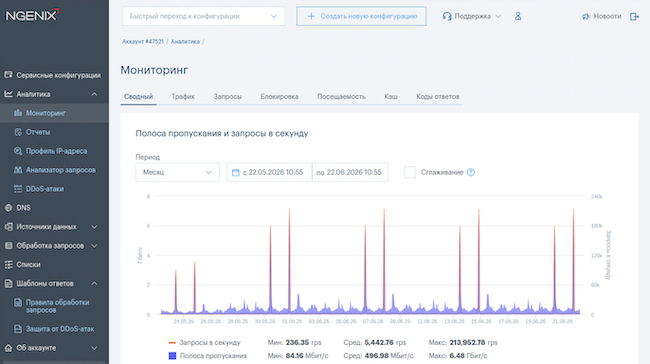Switch to the Коды ответов tab
Viewport: 650px width, 364px height.
(x=438, y=97)
